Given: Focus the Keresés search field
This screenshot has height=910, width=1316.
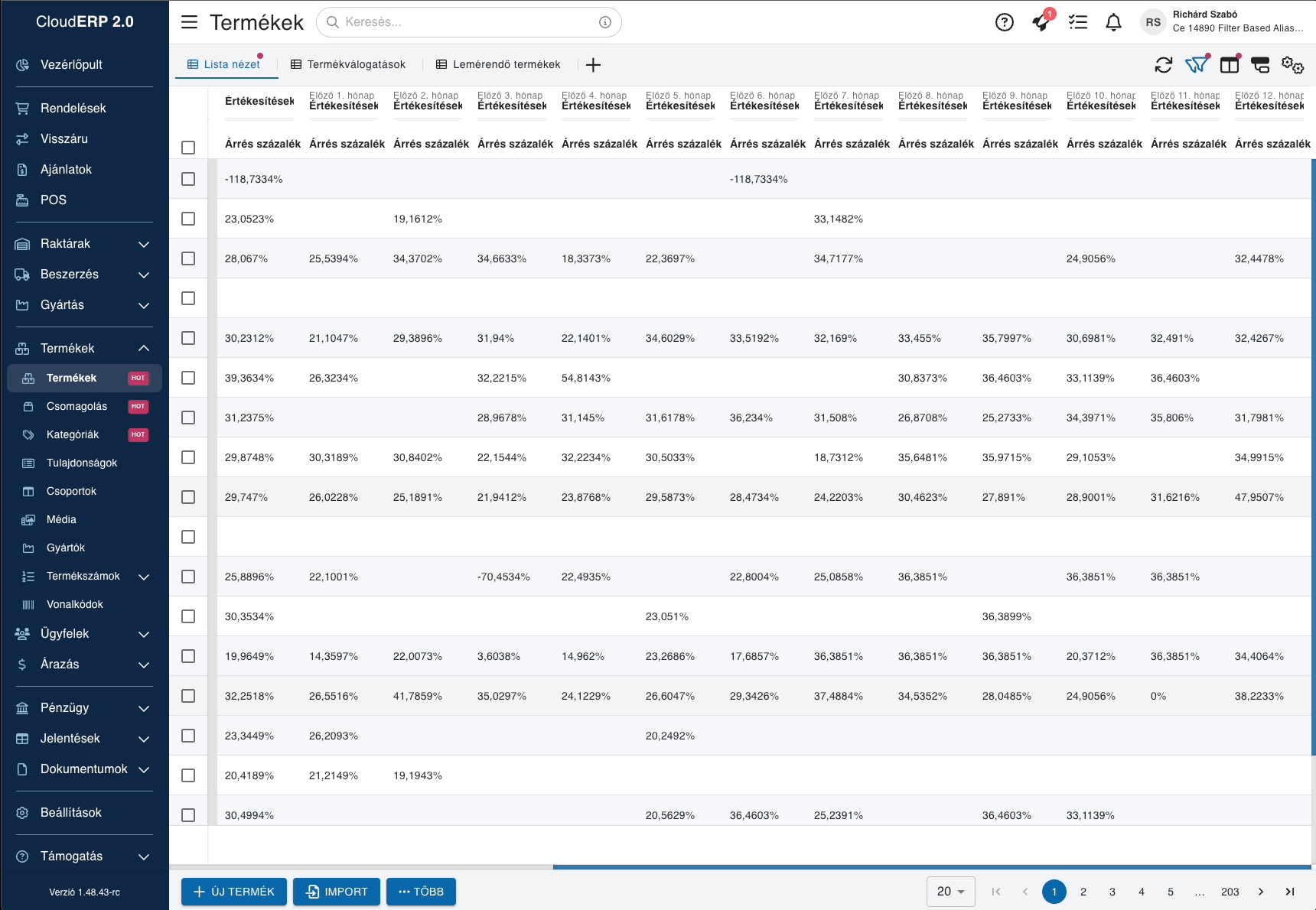Looking at the screenshot, I should click(469, 22).
